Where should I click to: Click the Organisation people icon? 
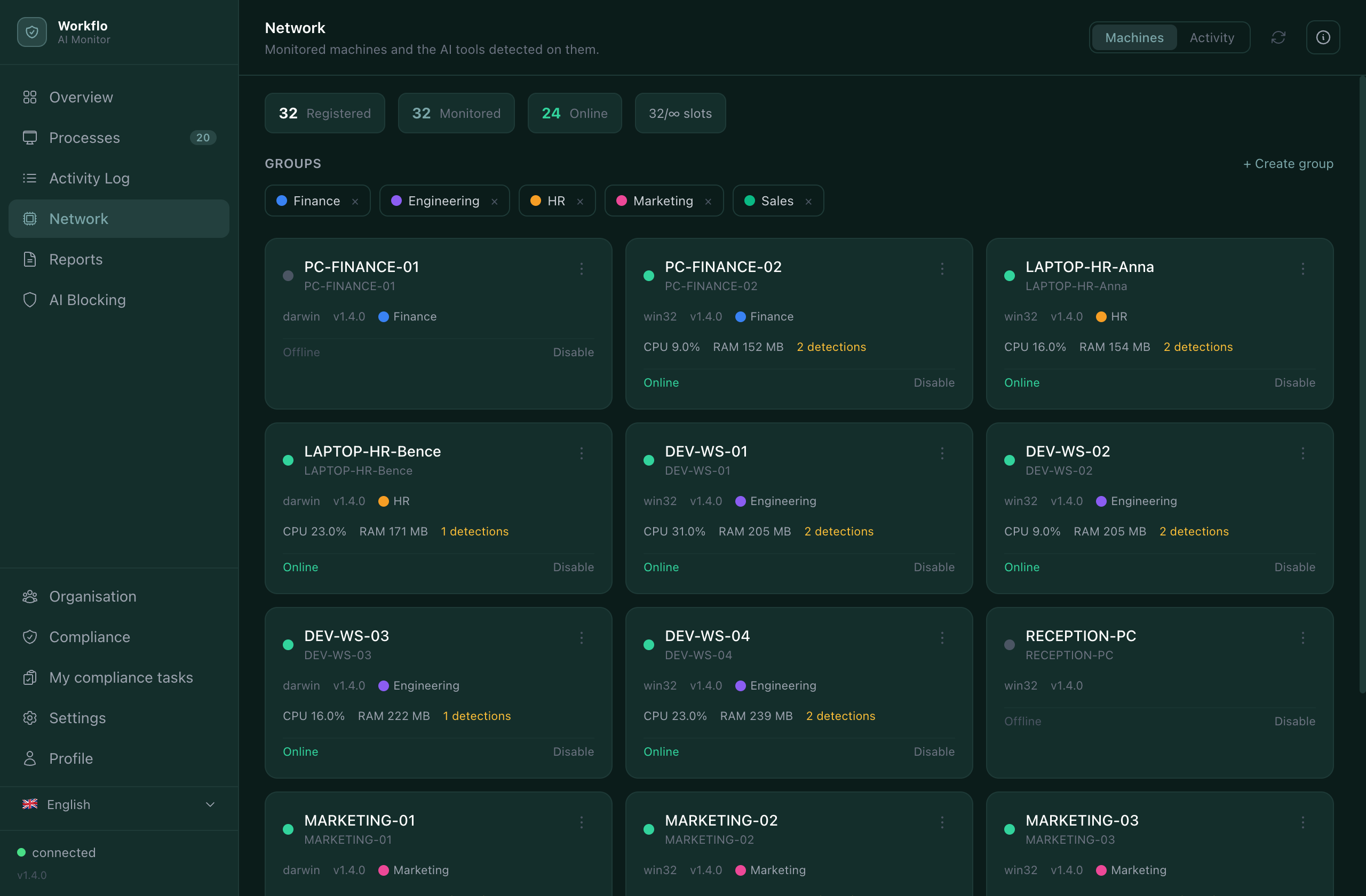(x=30, y=597)
